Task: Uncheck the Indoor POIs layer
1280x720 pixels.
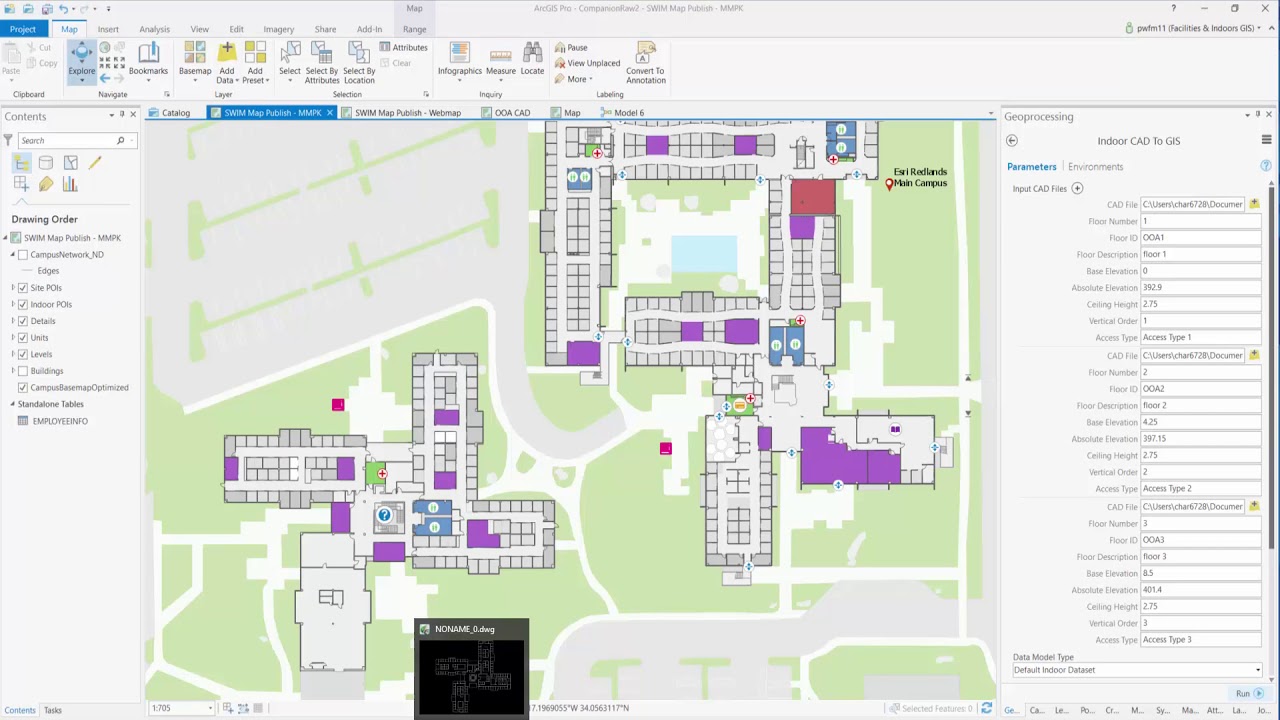Action: tap(23, 305)
